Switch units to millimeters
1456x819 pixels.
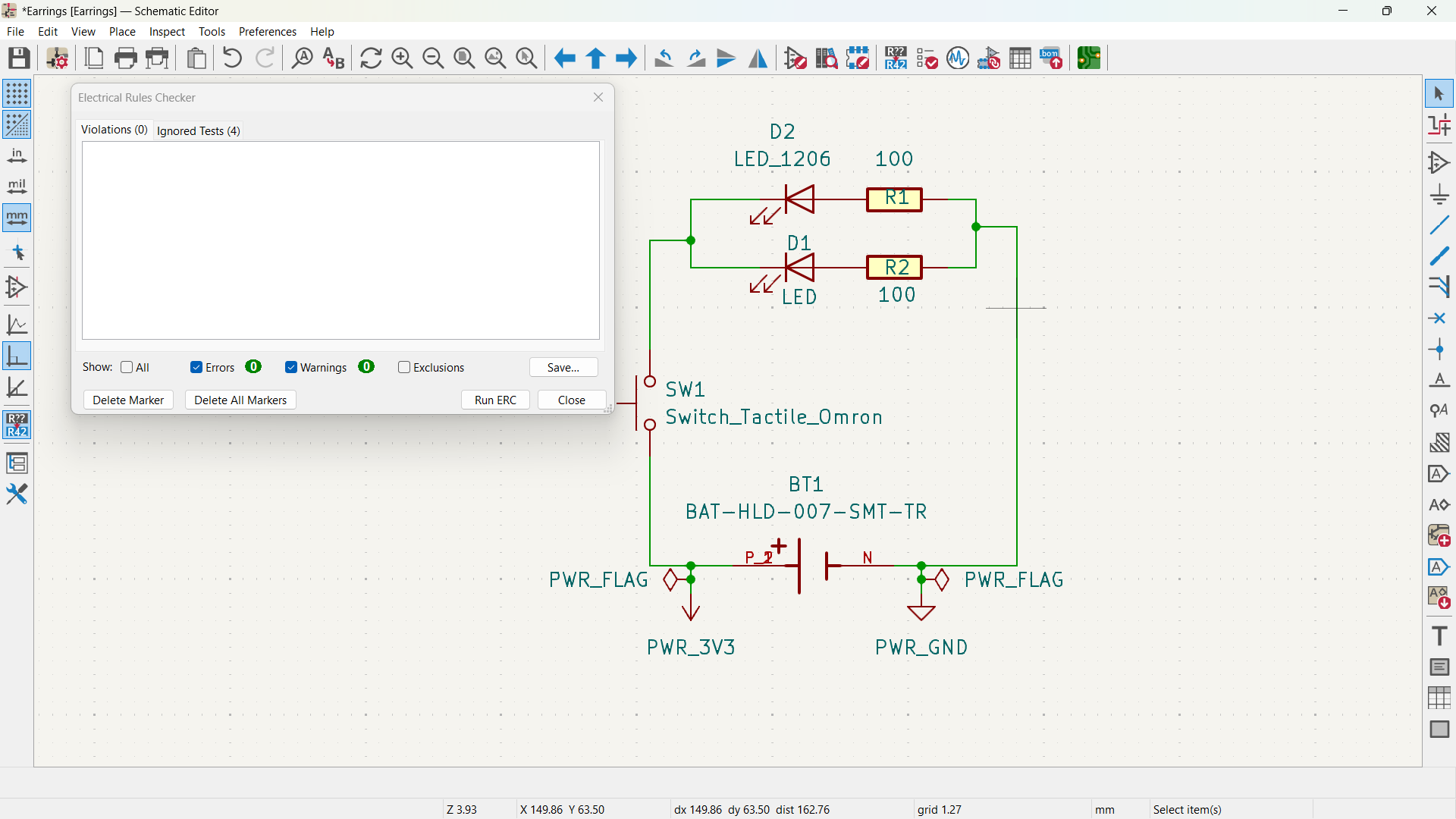pyautogui.click(x=17, y=218)
